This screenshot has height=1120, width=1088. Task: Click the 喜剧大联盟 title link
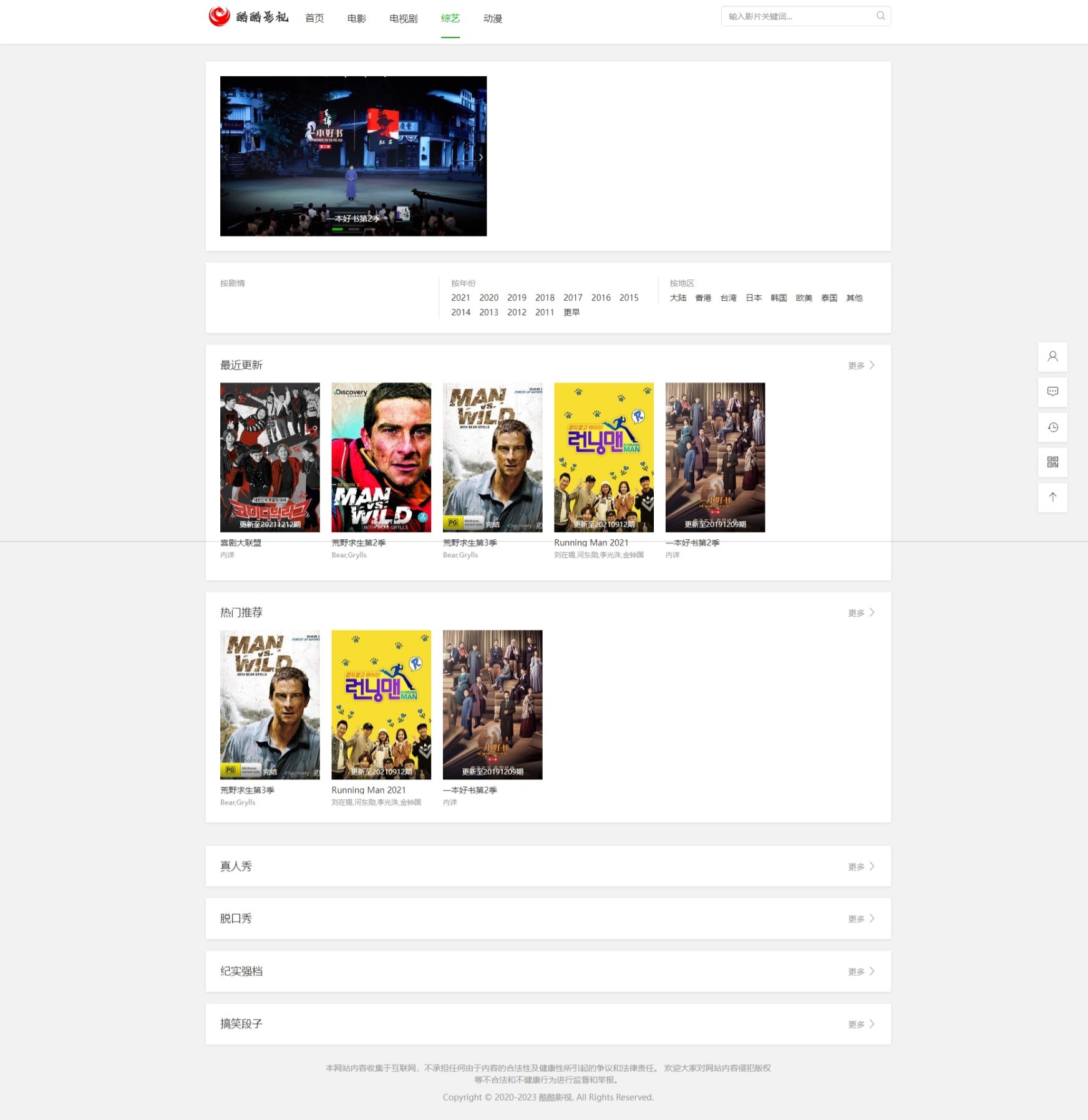coord(241,543)
